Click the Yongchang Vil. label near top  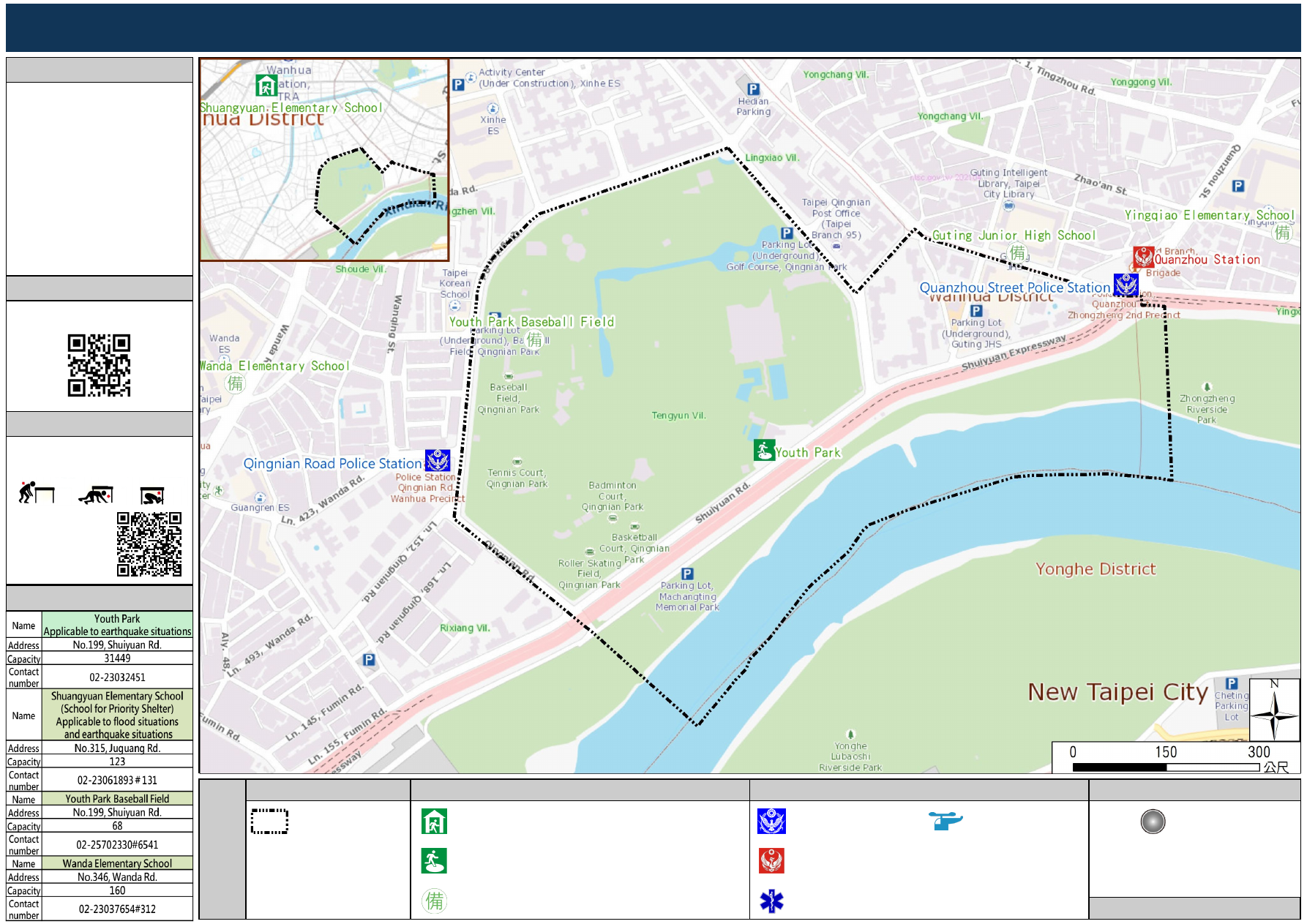pos(836,75)
